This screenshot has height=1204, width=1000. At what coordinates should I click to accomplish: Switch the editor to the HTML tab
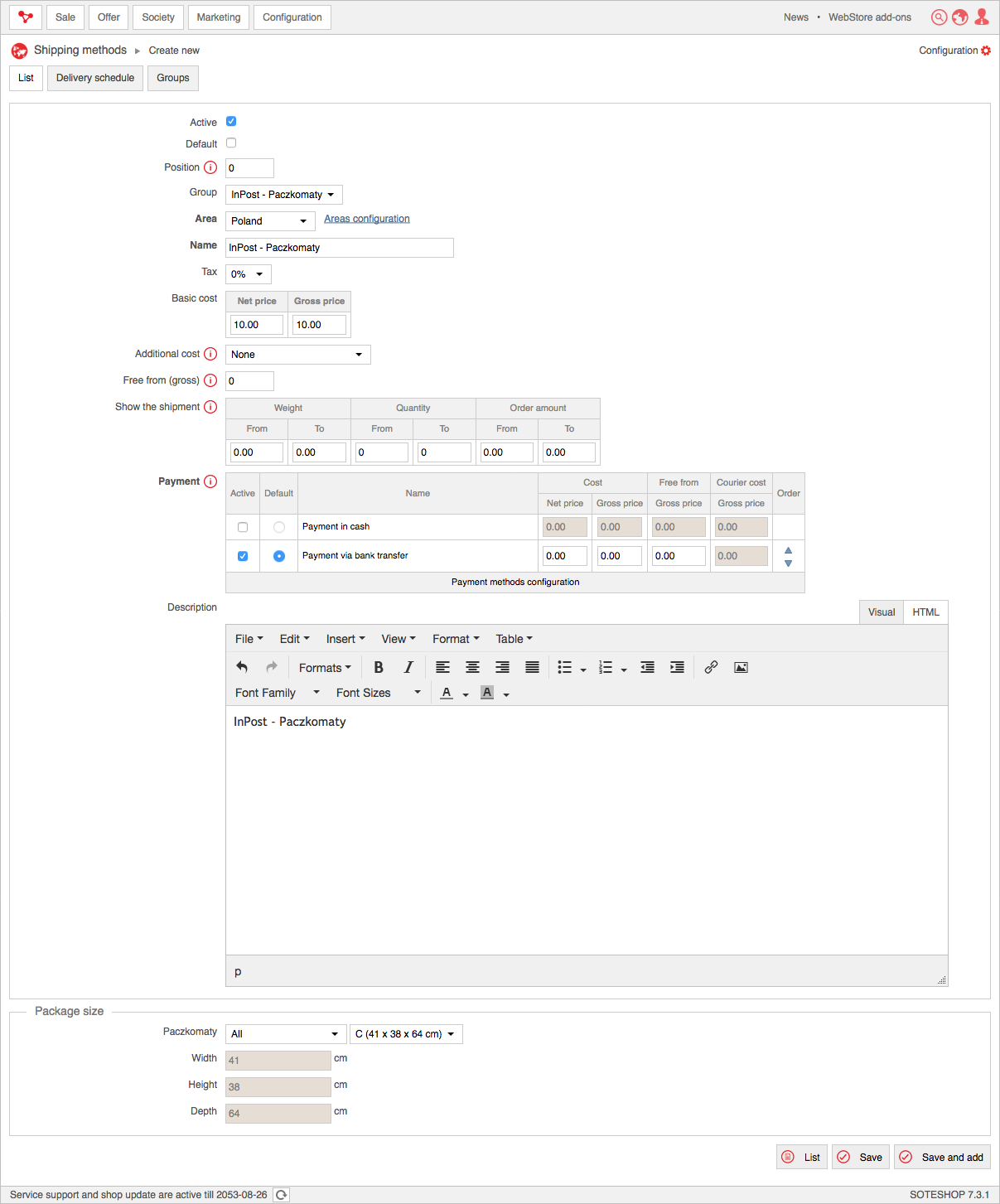pos(926,612)
